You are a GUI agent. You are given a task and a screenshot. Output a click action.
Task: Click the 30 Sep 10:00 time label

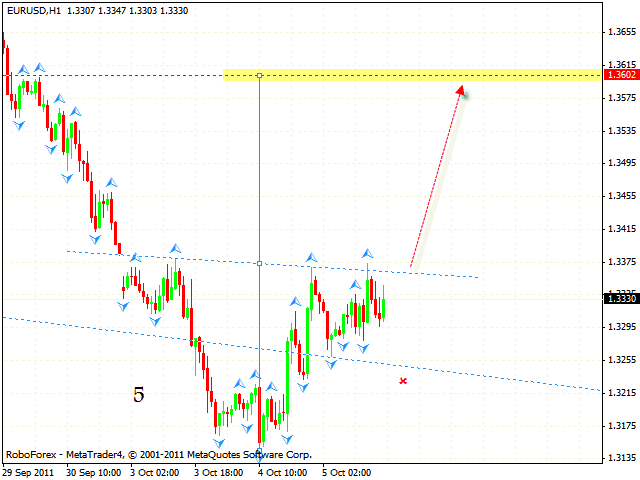93,471
